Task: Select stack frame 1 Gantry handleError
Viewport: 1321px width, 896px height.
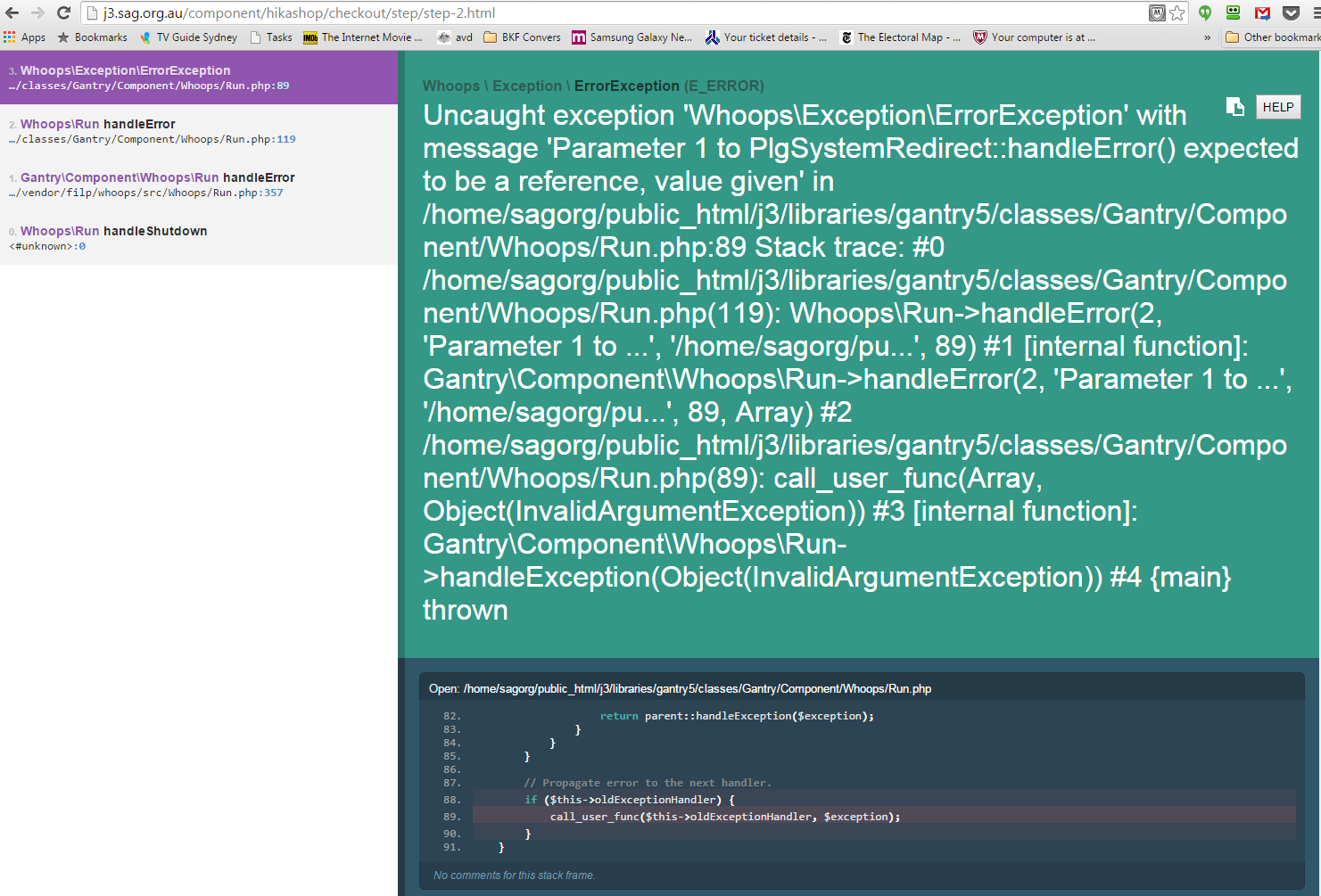Action: click(198, 185)
